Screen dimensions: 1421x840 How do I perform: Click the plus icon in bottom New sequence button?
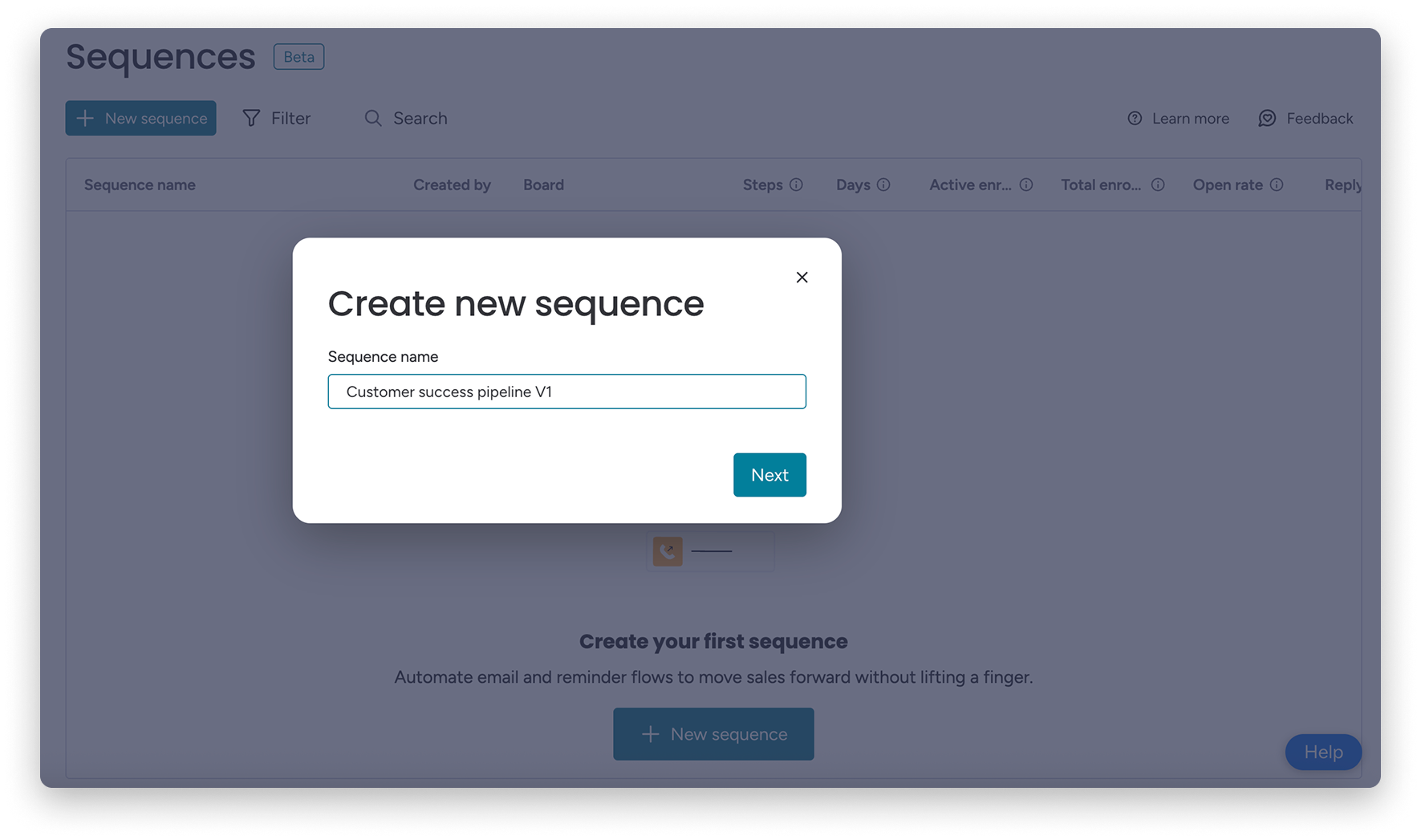click(x=651, y=734)
